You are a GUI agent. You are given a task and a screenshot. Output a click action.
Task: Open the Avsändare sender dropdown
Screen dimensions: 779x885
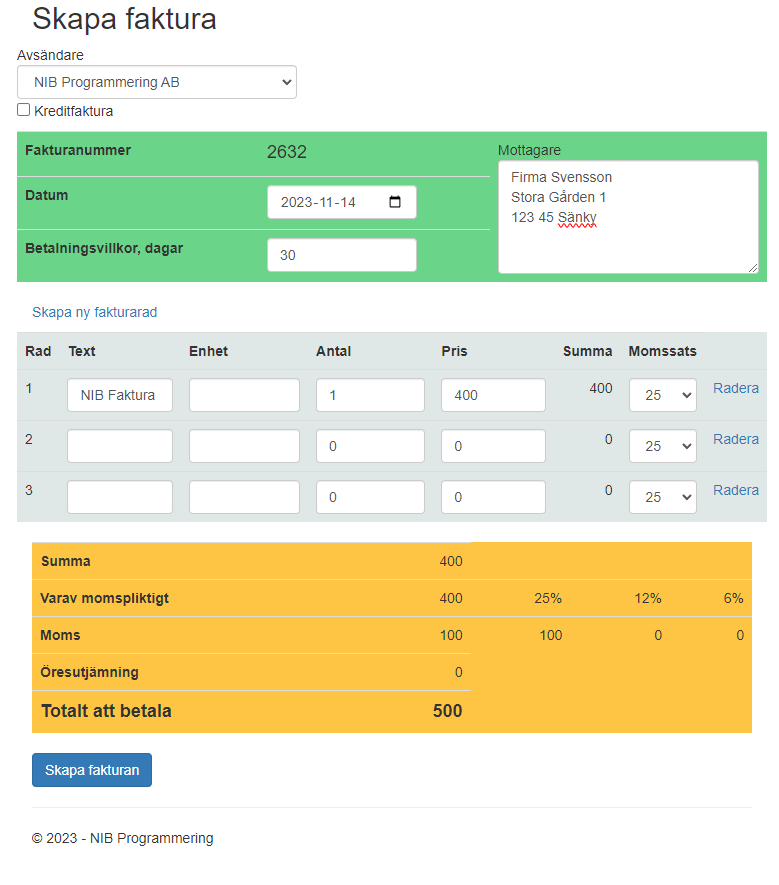point(157,82)
